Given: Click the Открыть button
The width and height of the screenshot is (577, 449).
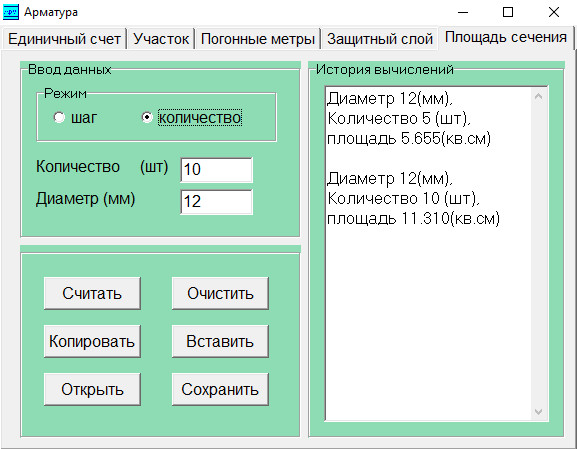Looking at the screenshot, I should (x=92, y=389).
